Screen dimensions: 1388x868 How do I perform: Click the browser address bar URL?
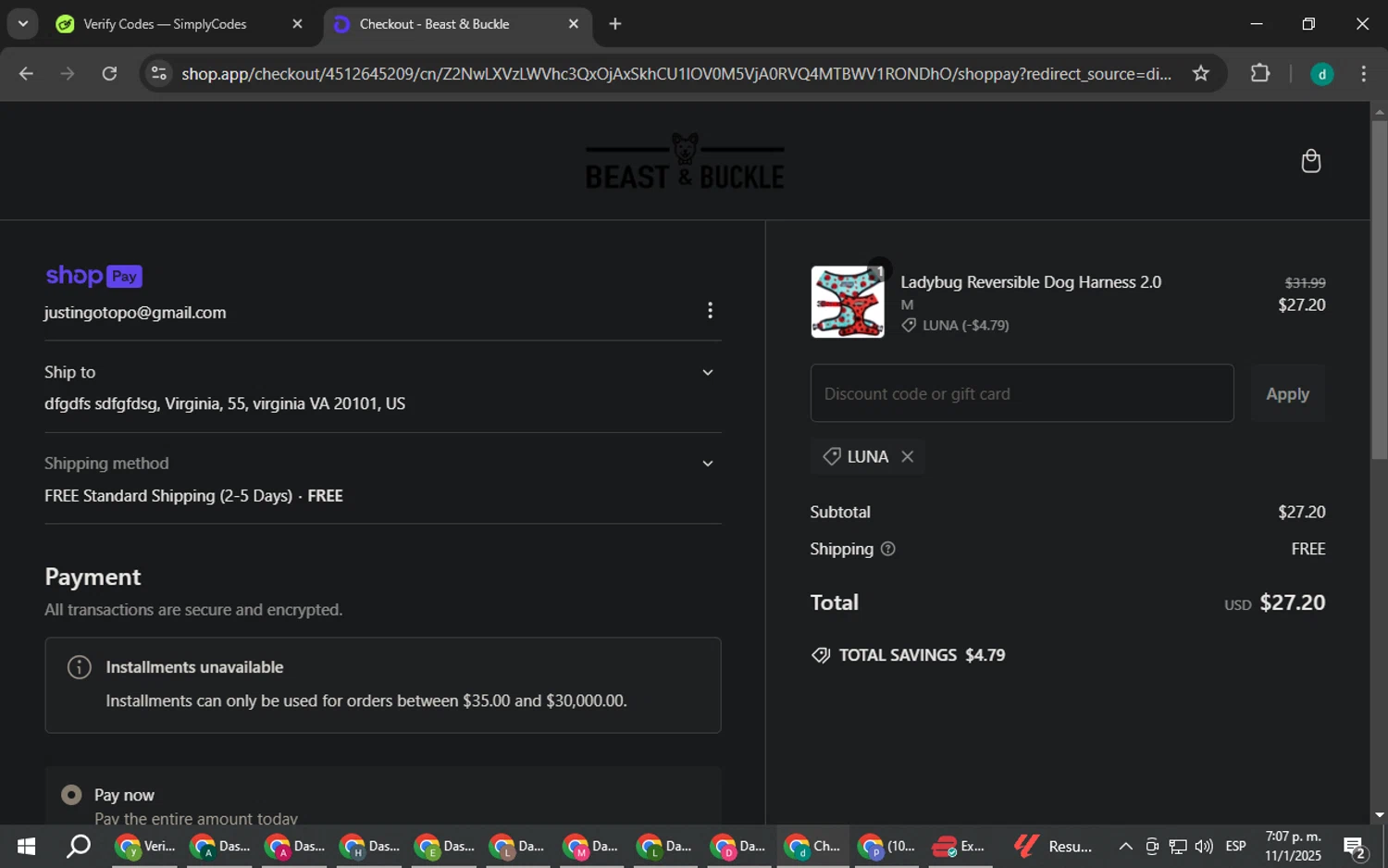[675, 73]
